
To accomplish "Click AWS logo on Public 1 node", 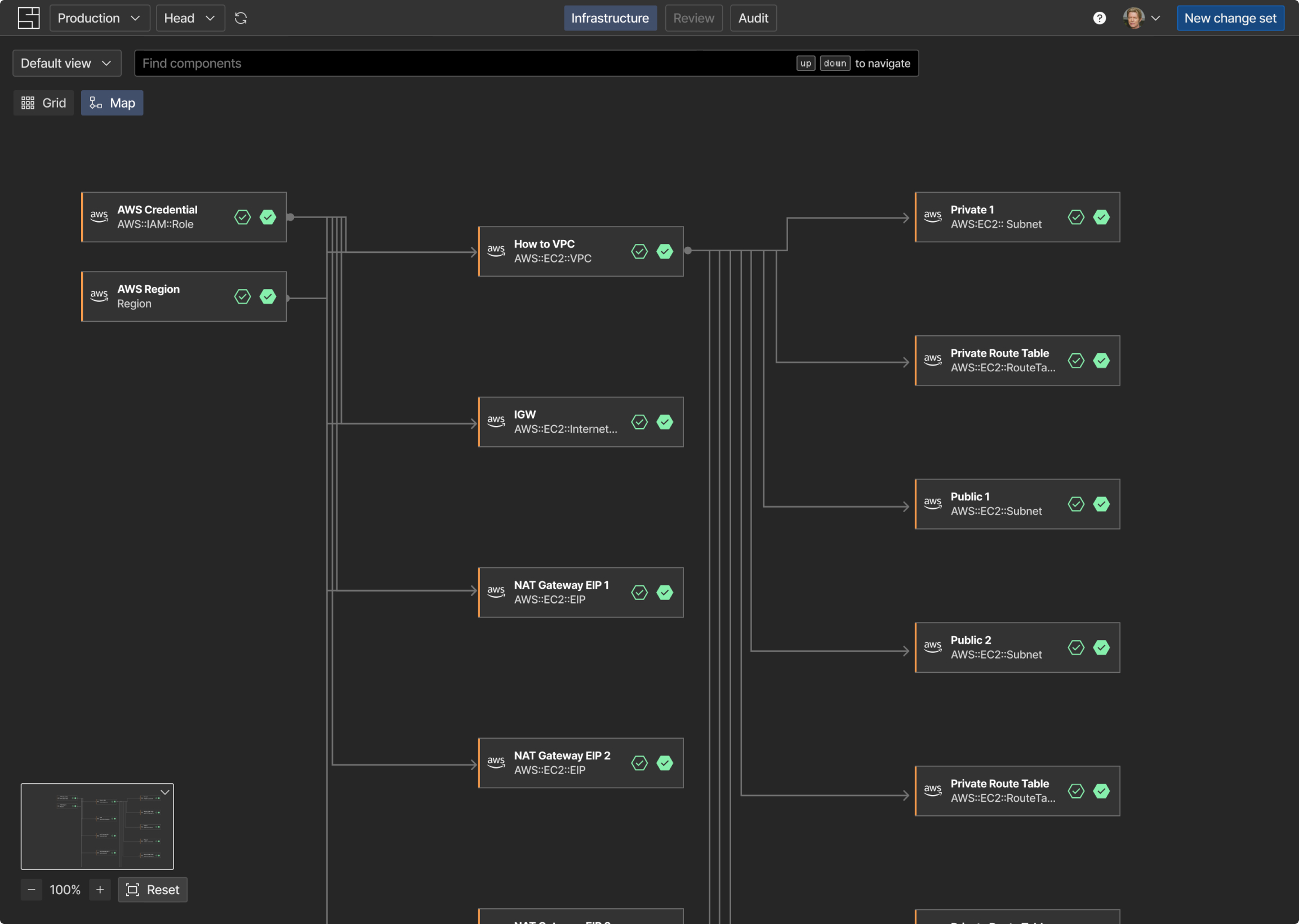I will click(933, 503).
